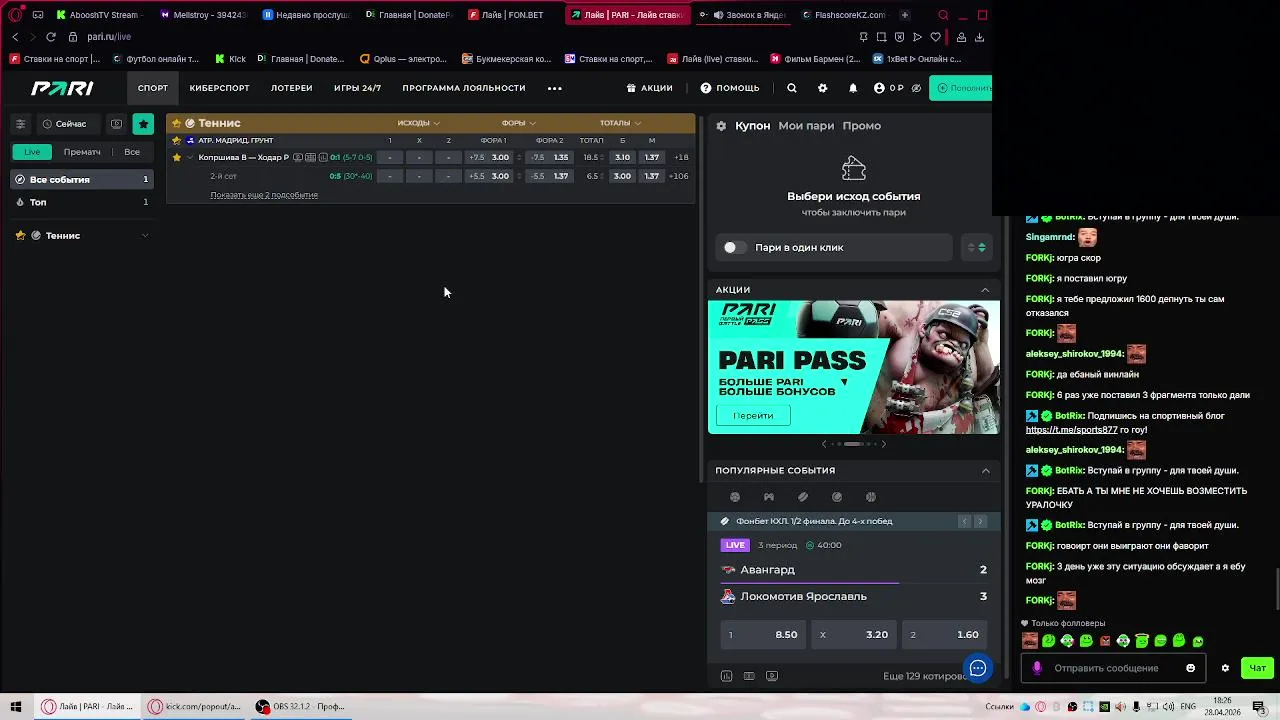1280x720 pixels.
Task: Switch to Промо tab
Action: [861, 126]
